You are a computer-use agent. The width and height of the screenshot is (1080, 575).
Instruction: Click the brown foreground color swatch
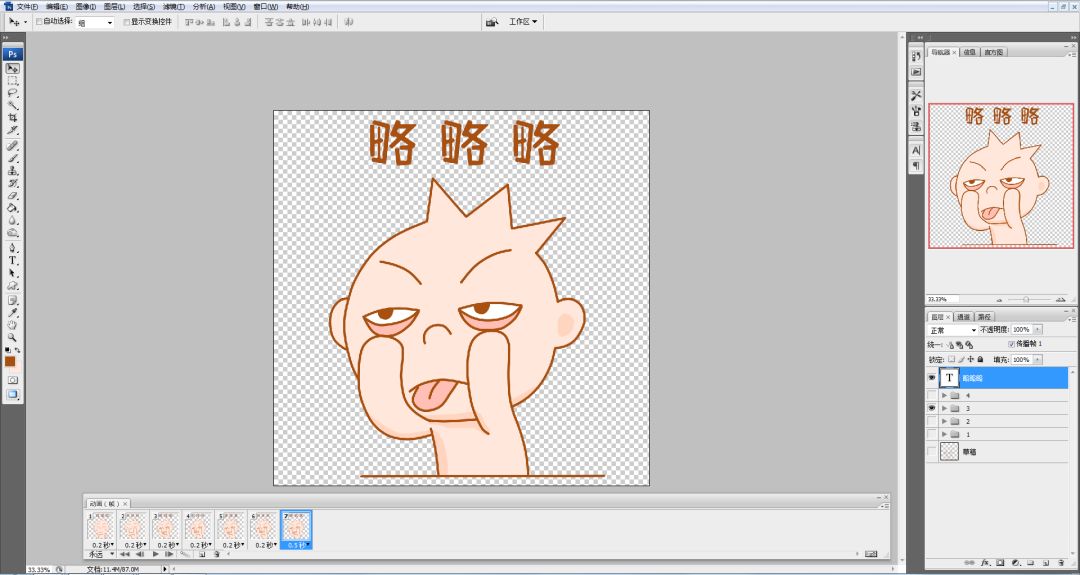click(10, 361)
